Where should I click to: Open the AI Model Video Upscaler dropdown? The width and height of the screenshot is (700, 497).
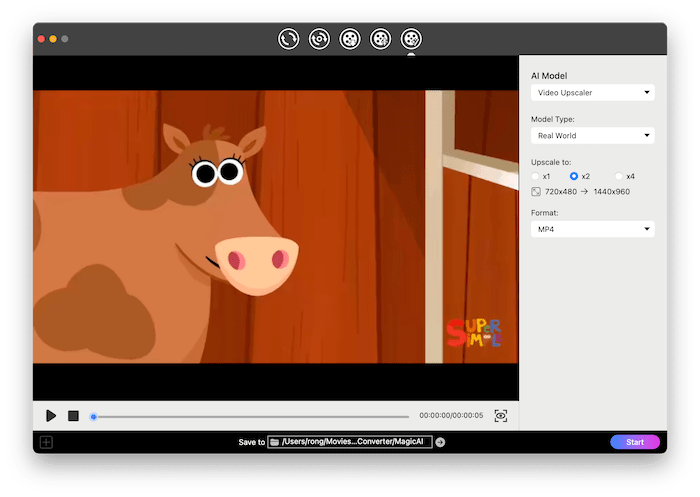(x=592, y=93)
